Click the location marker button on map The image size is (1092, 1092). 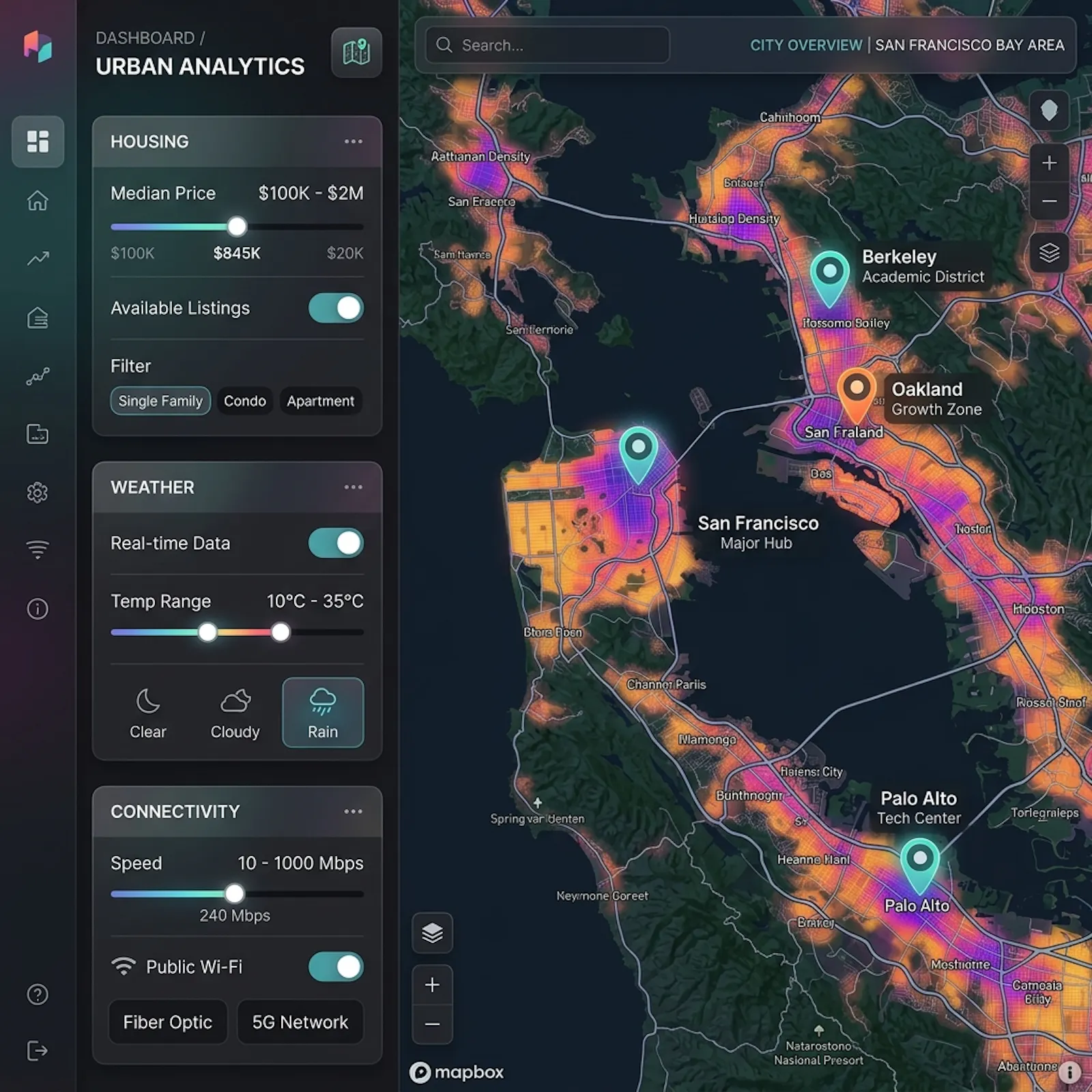click(1049, 109)
